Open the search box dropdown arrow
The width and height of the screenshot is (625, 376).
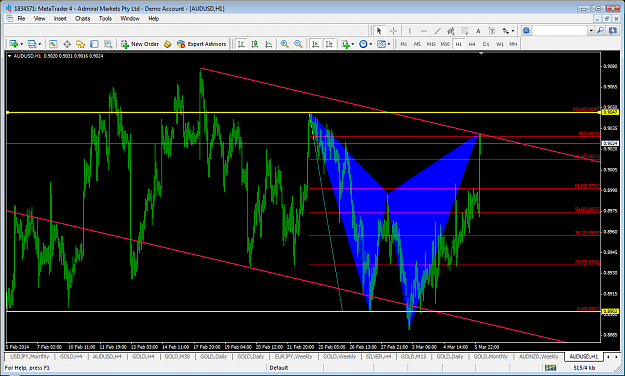(x=591, y=31)
